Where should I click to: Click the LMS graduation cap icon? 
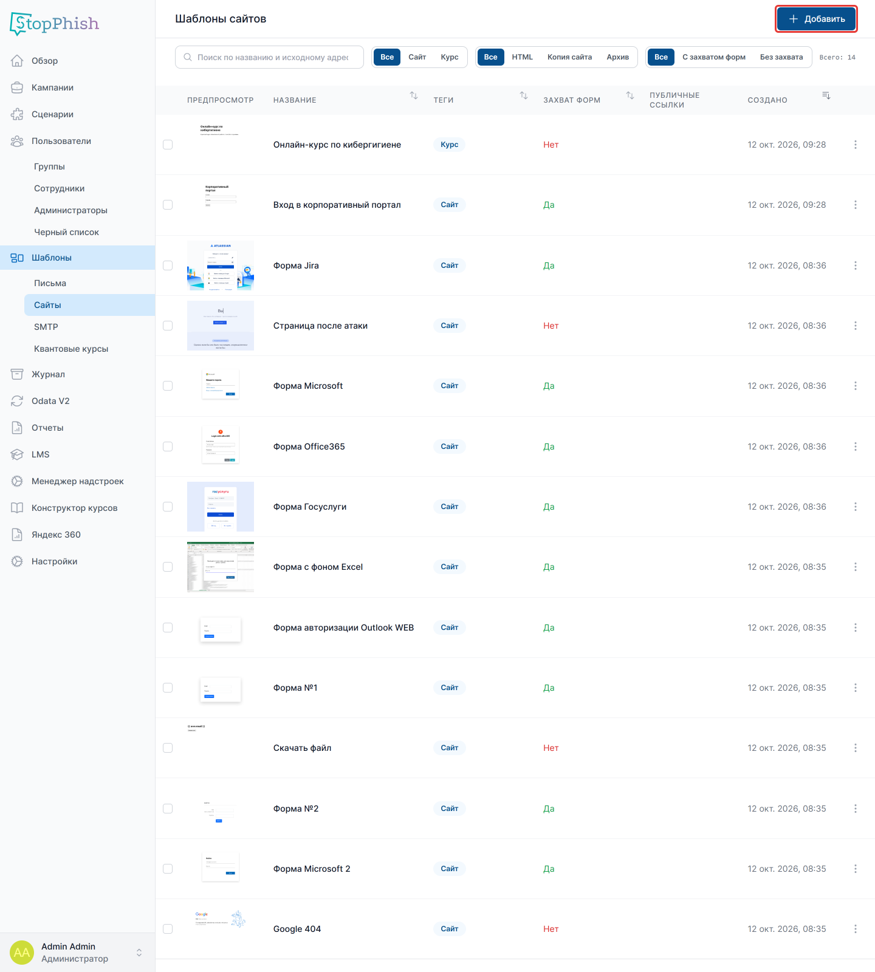coord(17,454)
